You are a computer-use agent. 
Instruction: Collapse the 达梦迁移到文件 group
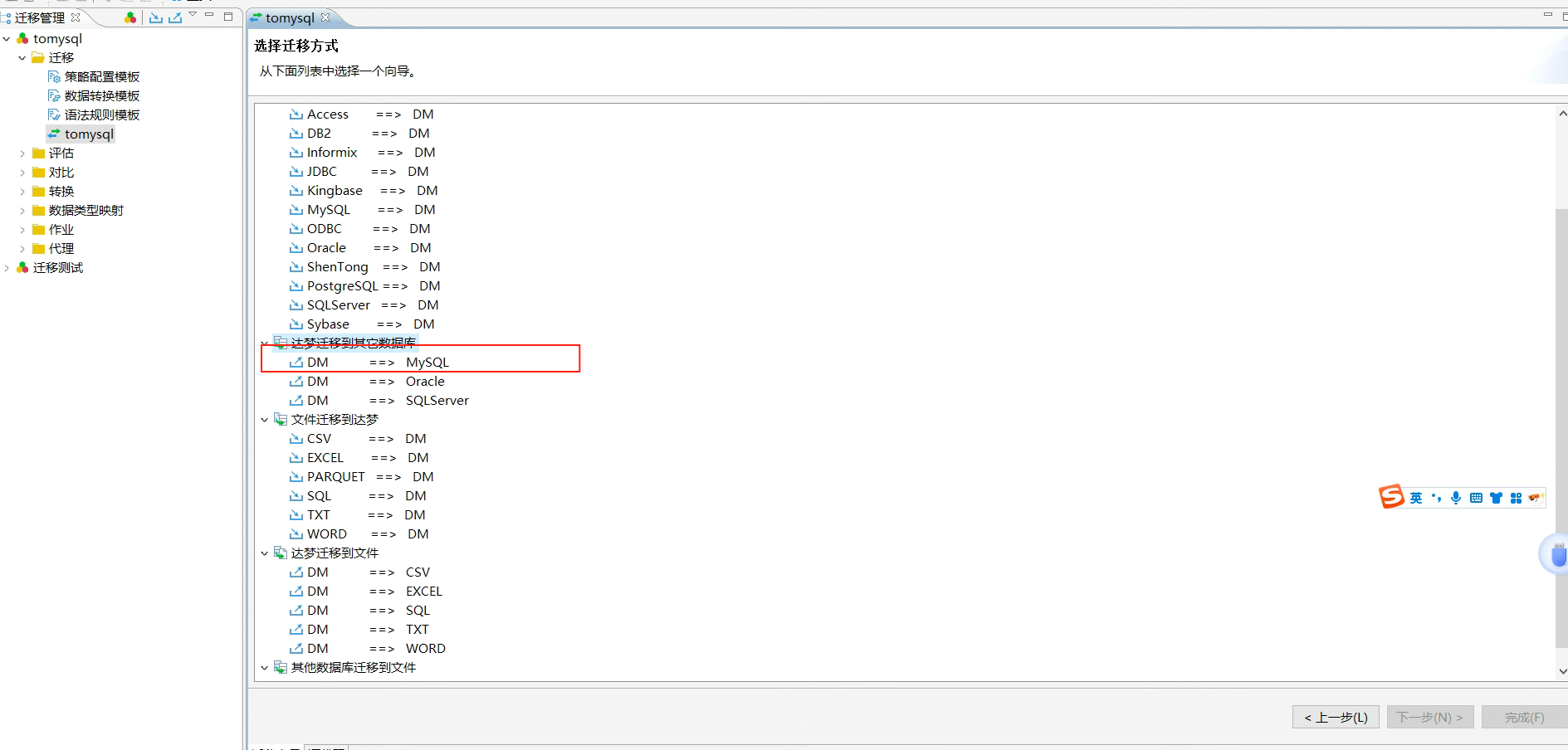(x=265, y=553)
